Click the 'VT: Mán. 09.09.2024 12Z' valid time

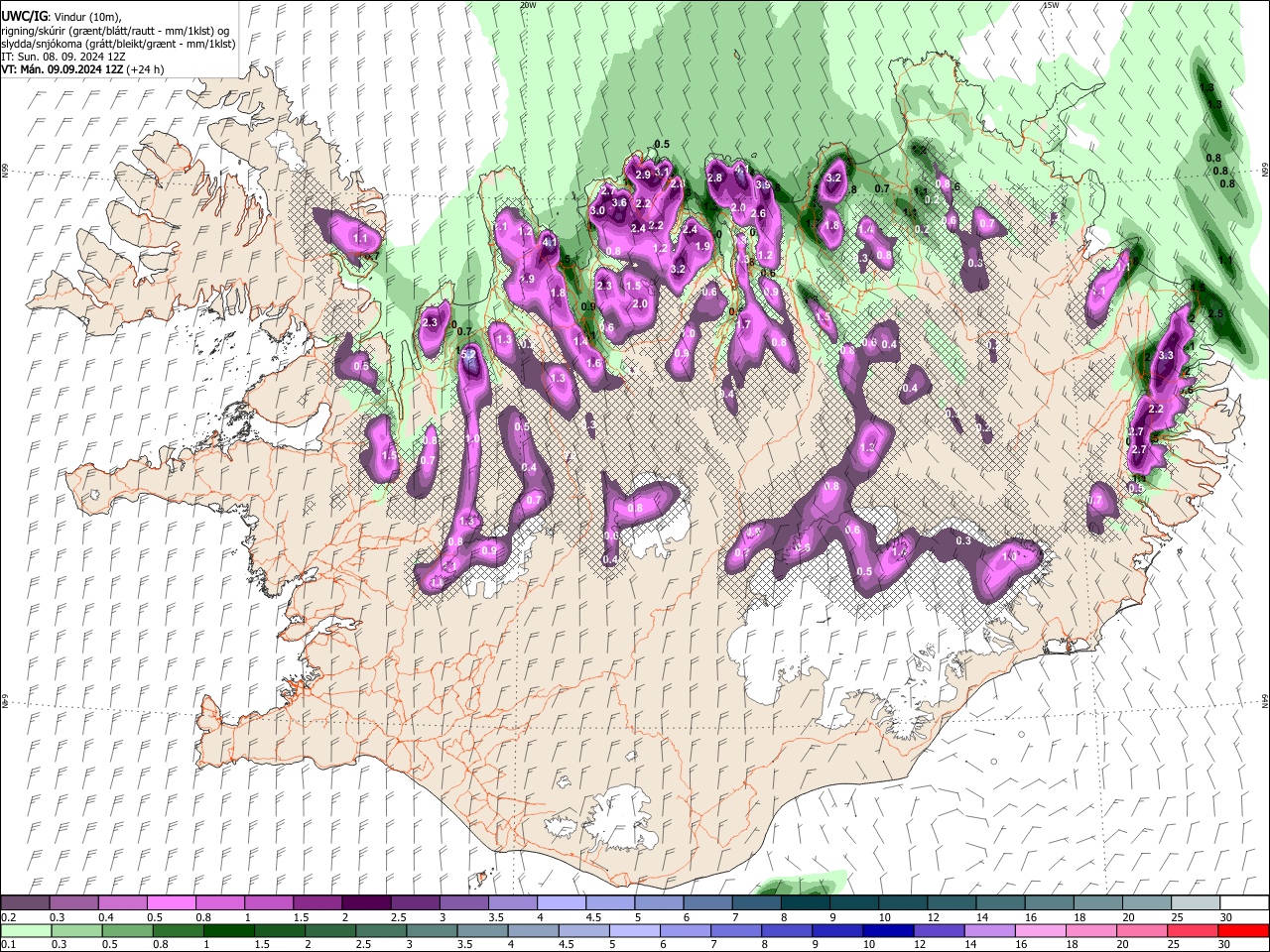pyautogui.click(x=62, y=69)
